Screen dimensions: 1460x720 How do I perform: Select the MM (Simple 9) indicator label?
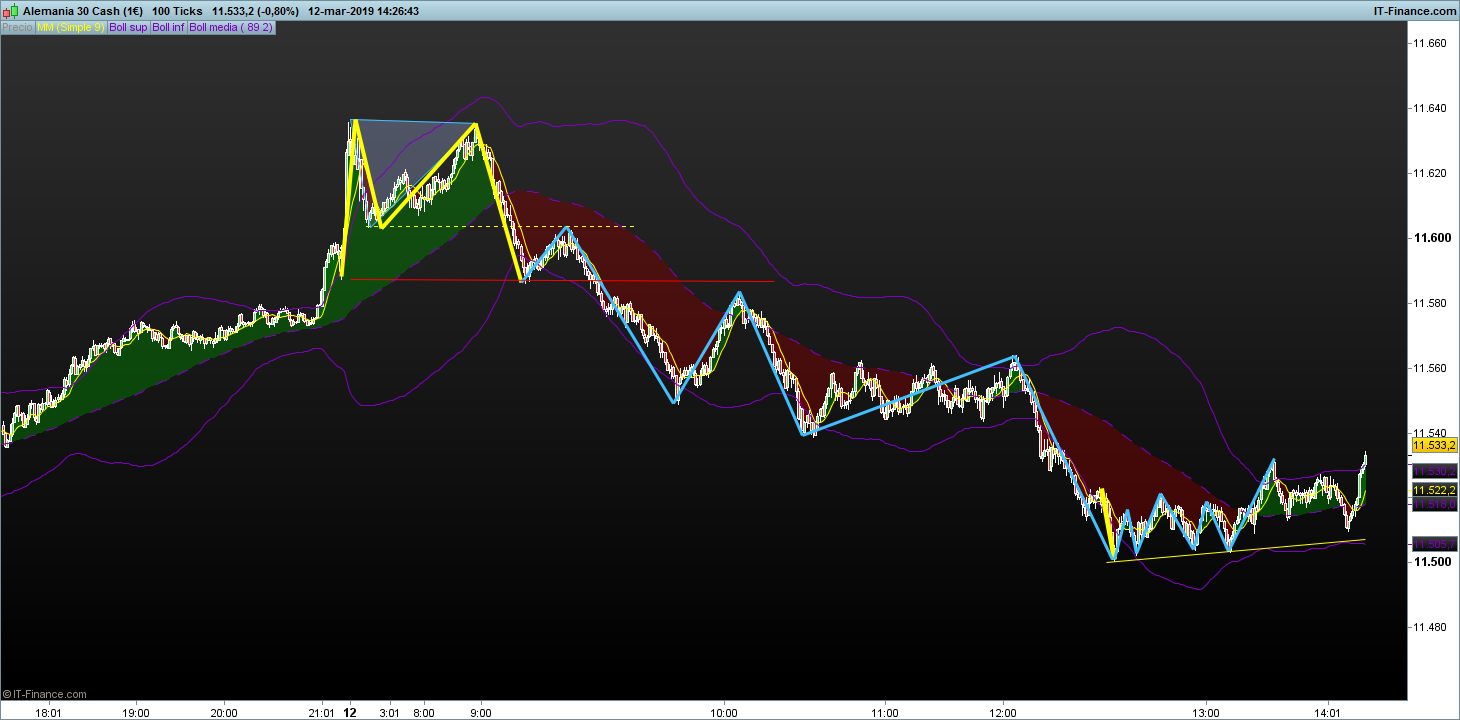[x=70, y=27]
